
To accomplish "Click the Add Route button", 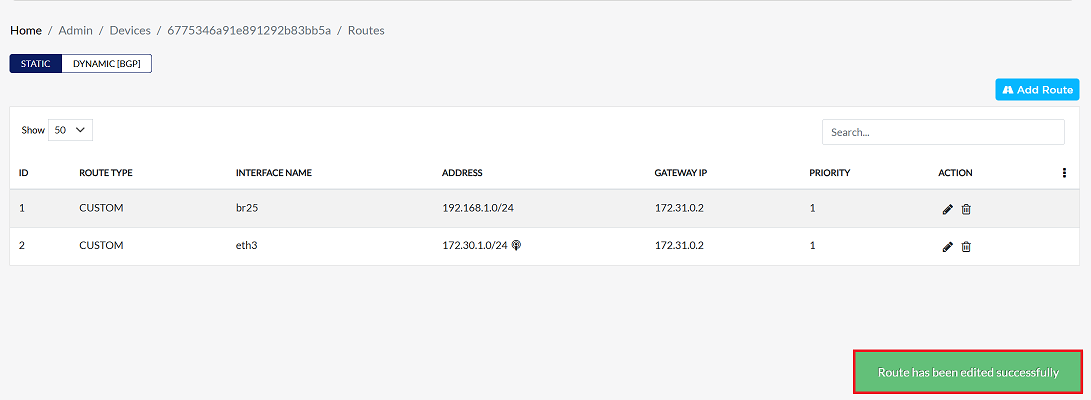I will 1037,90.
